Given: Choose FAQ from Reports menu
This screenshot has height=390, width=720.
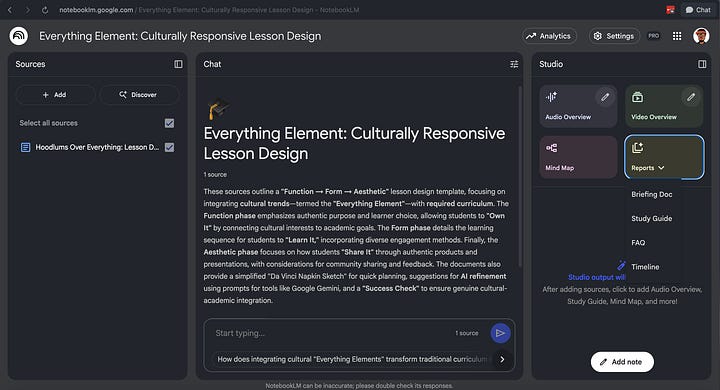Looking at the screenshot, I should (638, 243).
